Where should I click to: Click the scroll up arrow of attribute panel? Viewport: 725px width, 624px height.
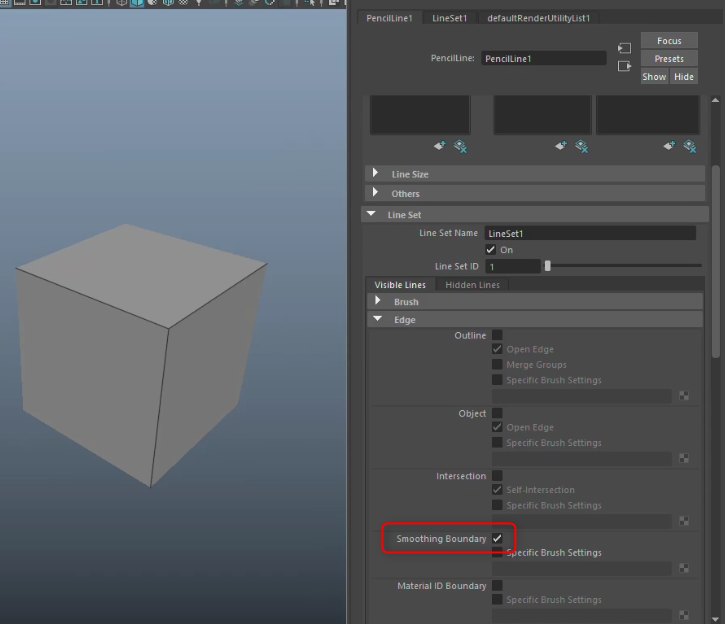(x=715, y=100)
